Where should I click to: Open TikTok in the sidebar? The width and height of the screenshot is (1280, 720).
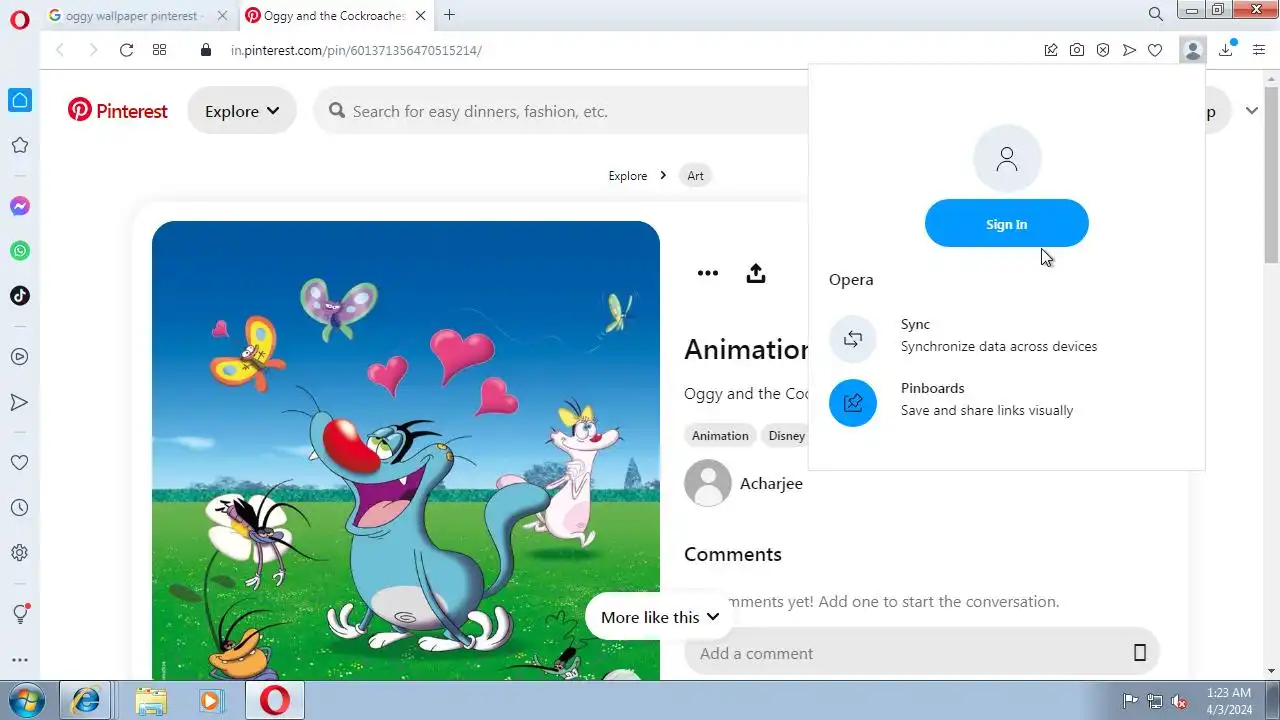[19, 296]
